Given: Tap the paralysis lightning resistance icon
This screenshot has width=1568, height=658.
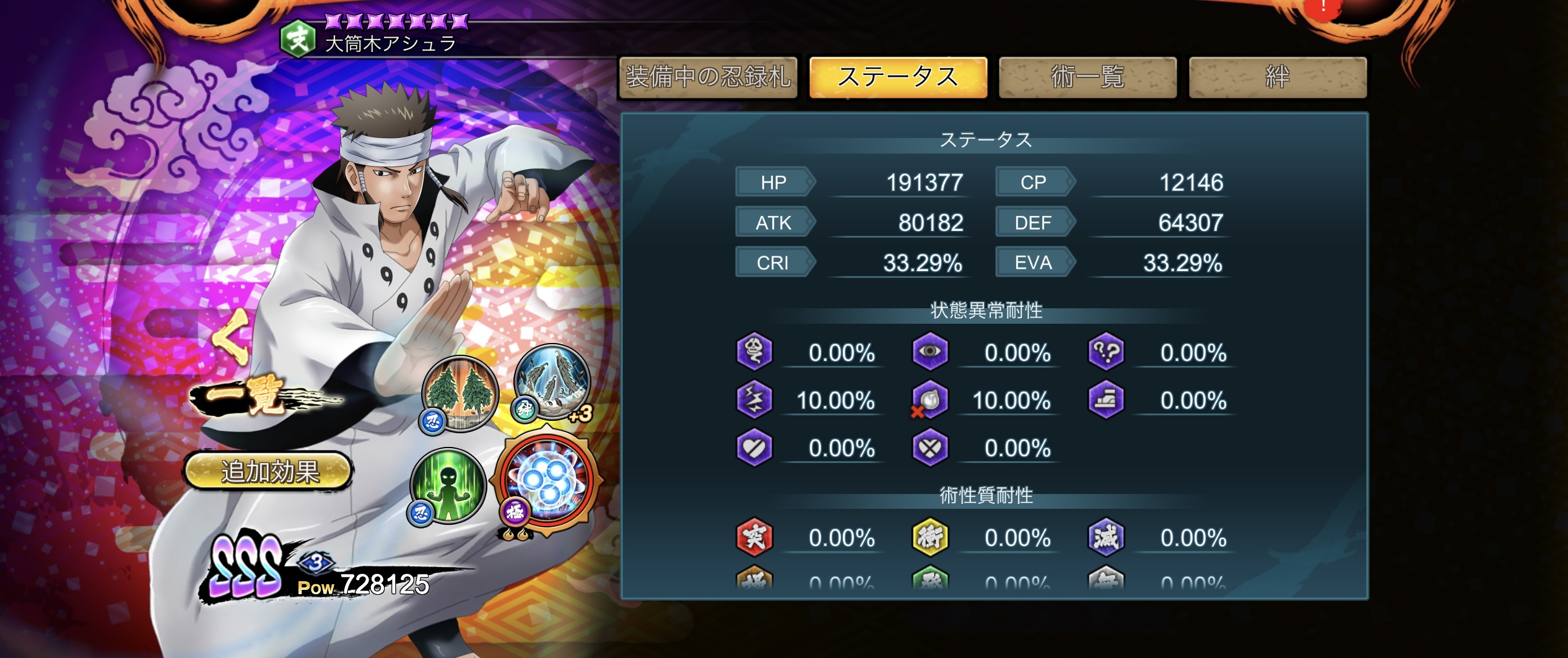Looking at the screenshot, I should (754, 399).
